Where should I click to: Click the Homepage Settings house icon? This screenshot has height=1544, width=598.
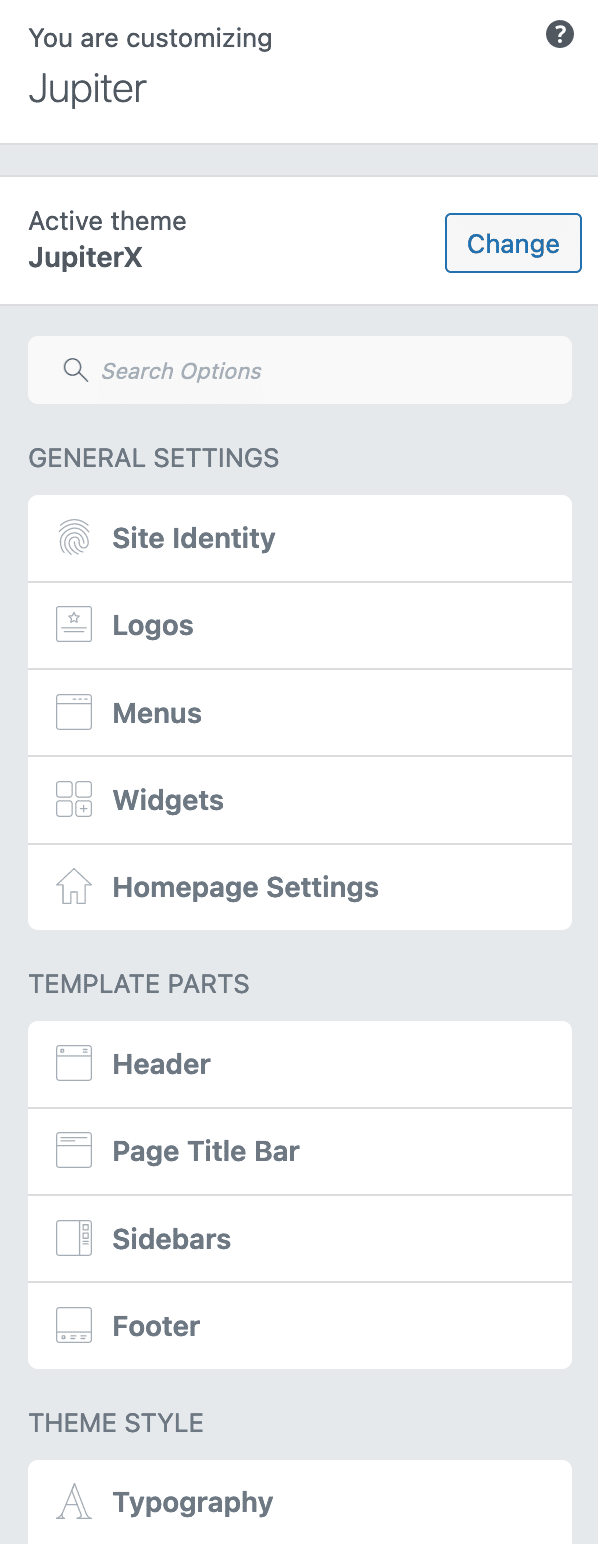tap(74, 887)
